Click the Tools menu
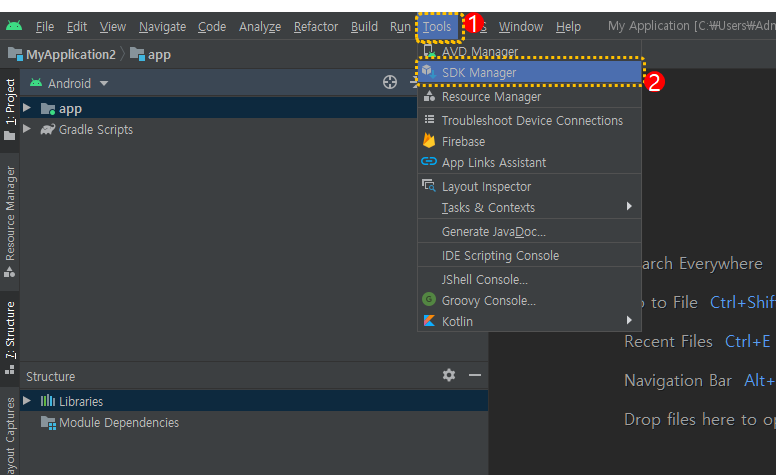Screen dimensions: 776x475 pos(437,27)
